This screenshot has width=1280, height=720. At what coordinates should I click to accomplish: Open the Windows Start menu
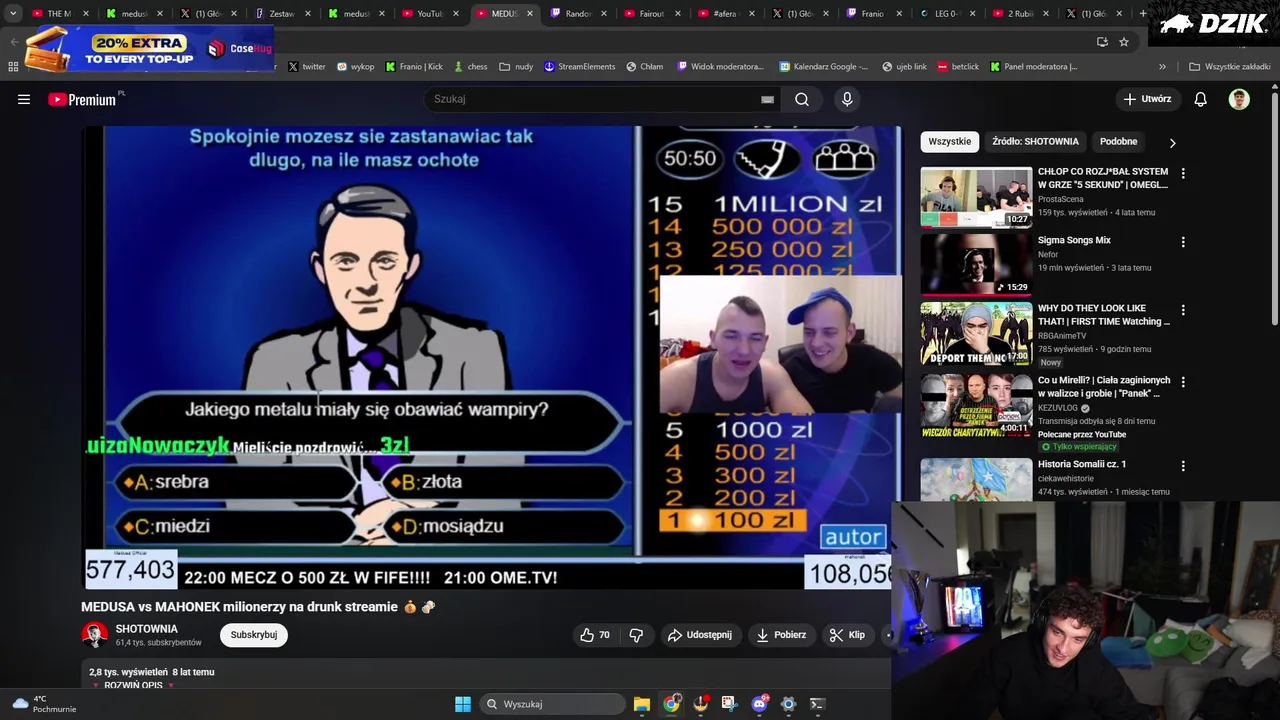[x=463, y=704]
